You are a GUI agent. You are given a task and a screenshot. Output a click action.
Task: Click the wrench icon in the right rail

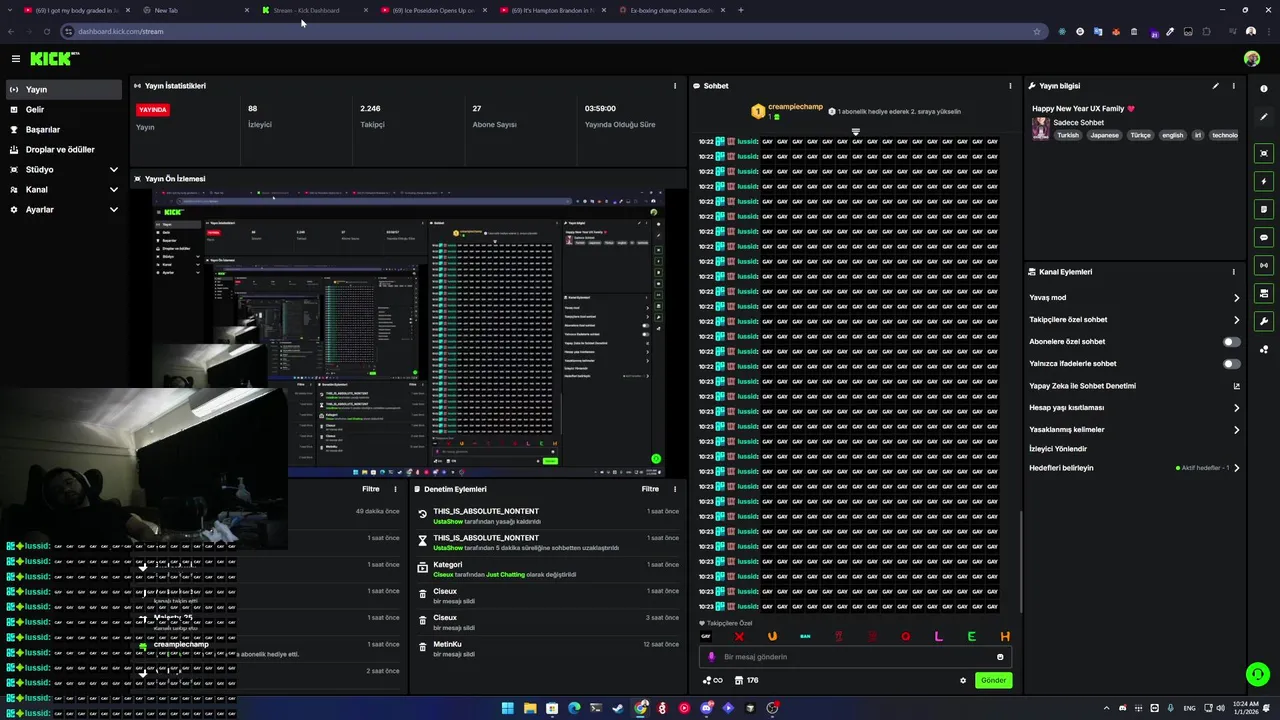tap(1264, 322)
